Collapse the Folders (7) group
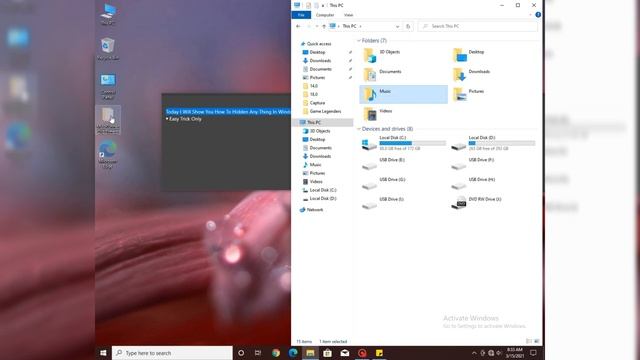The image size is (640, 360). pos(359,41)
